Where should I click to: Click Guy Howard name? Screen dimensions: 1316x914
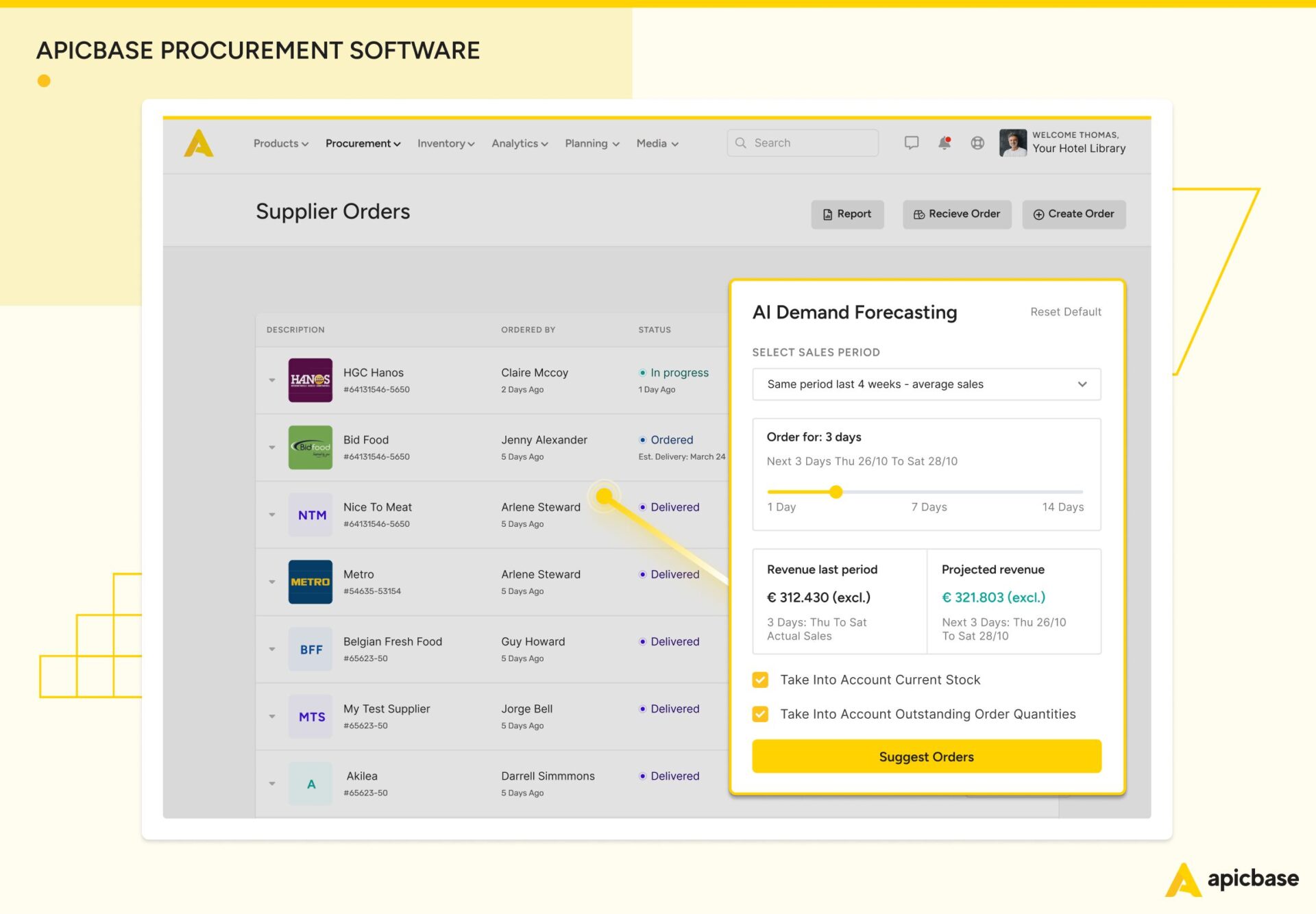click(x=533, y=641)
